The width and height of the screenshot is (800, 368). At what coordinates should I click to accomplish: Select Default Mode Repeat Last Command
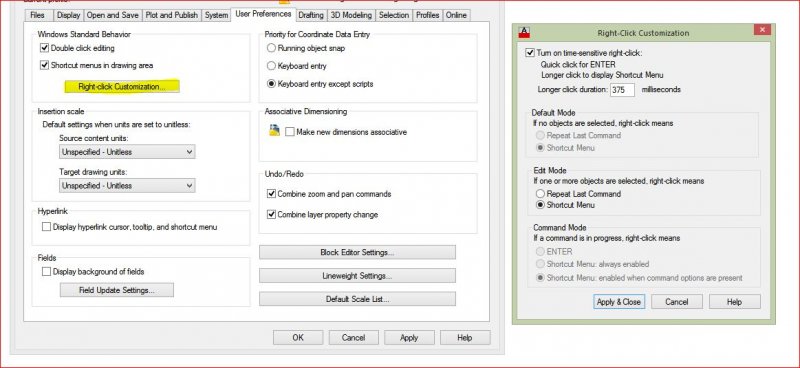click(540, 136)
